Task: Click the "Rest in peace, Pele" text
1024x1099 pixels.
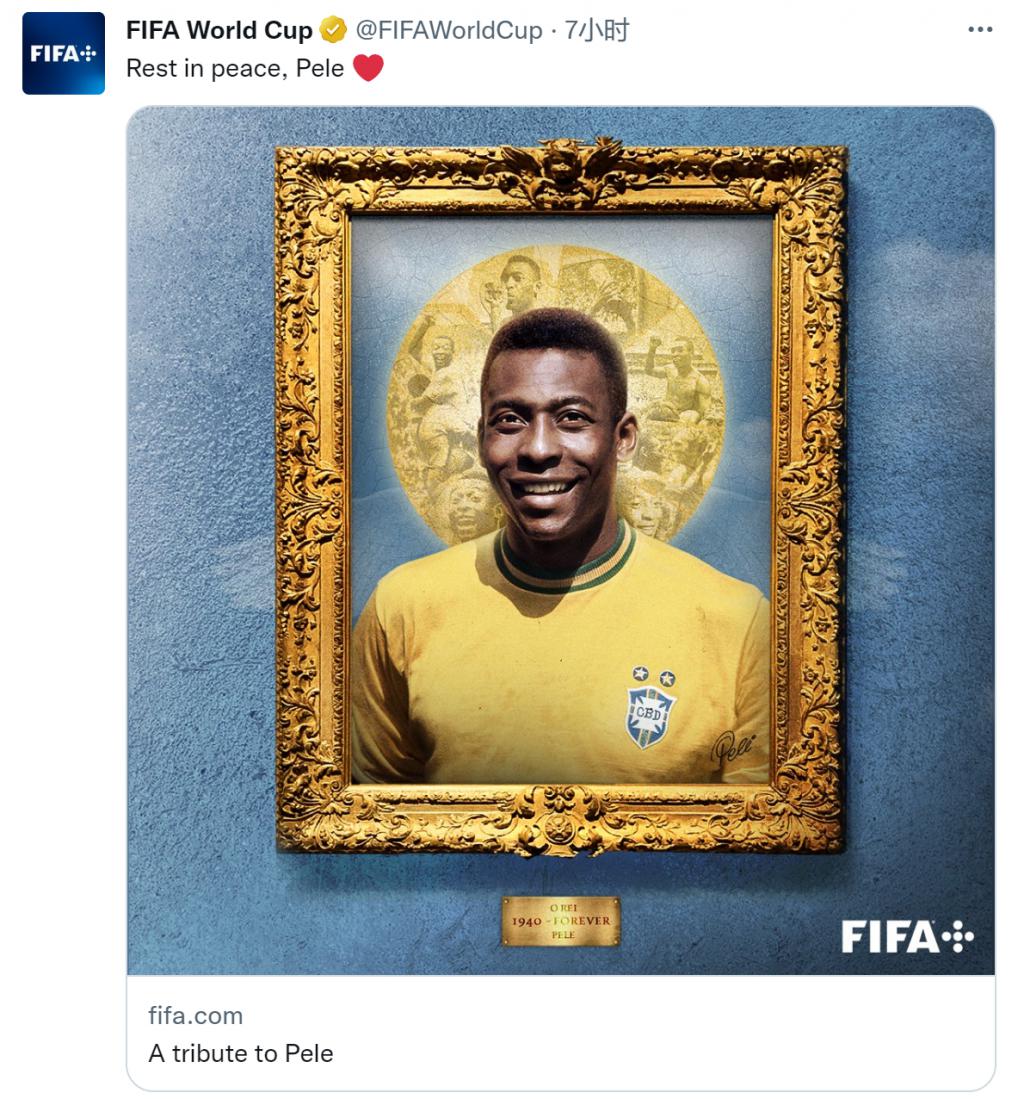Action: (235, 69)
